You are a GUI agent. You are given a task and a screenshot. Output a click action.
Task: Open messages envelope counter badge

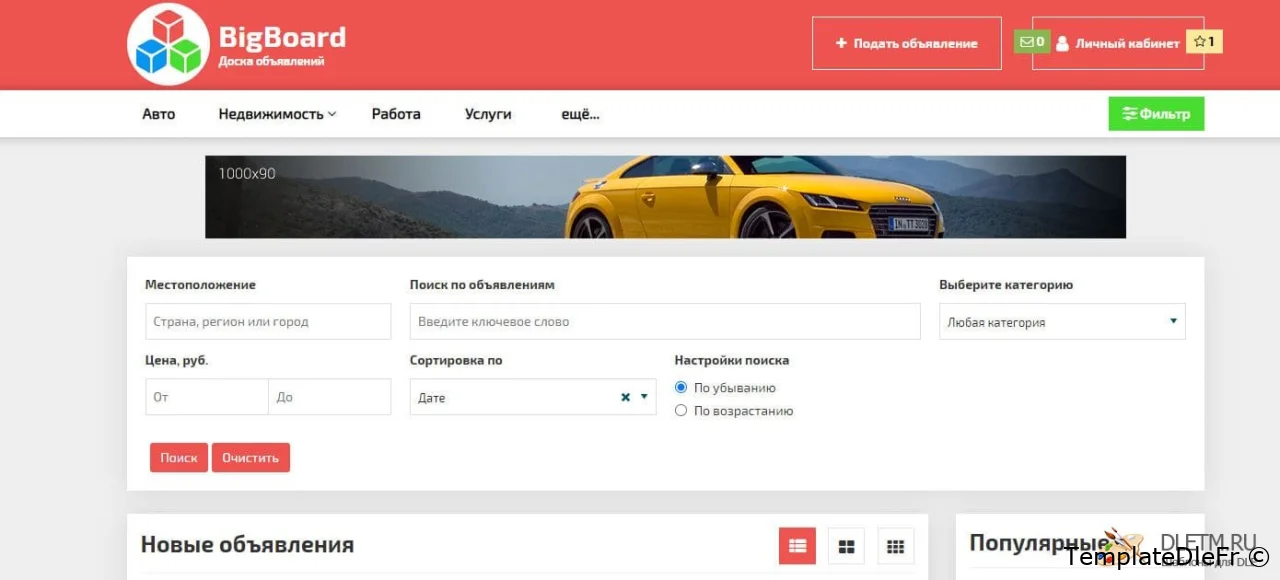(1031, 42)
